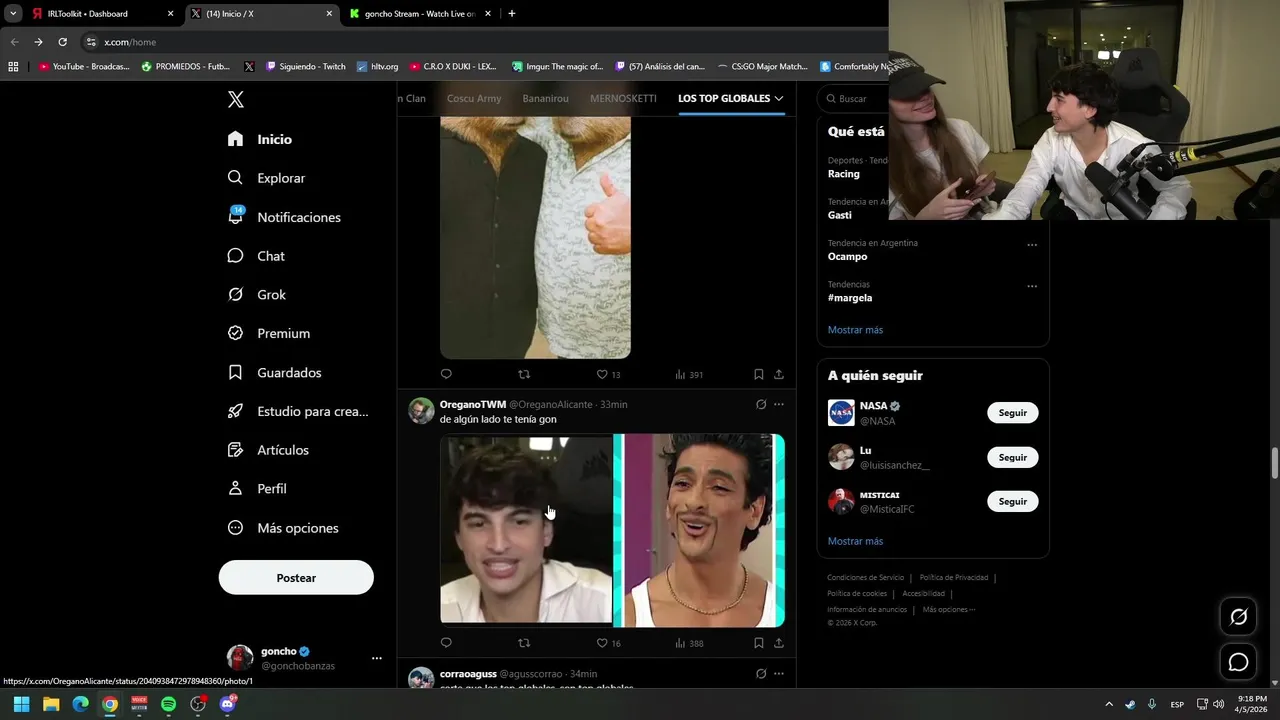Image resolution: width=1280 pixels, height=720 pixels.
Task: Open Grok explain on corraoaguss post
Action: [761, 673]
